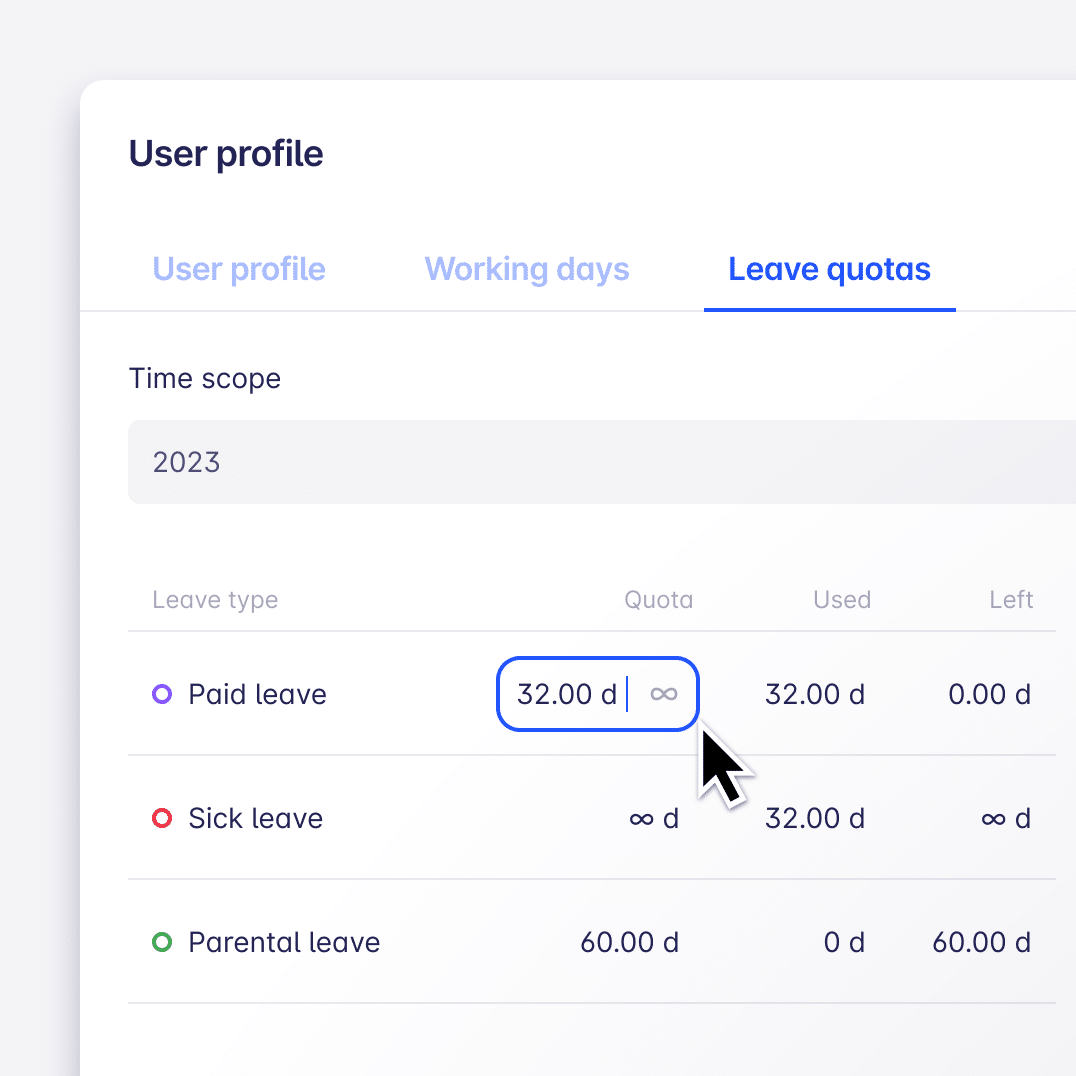Click the Parental leave row label
Viewport: 1076px width, 1076px height.
[284, 942]
